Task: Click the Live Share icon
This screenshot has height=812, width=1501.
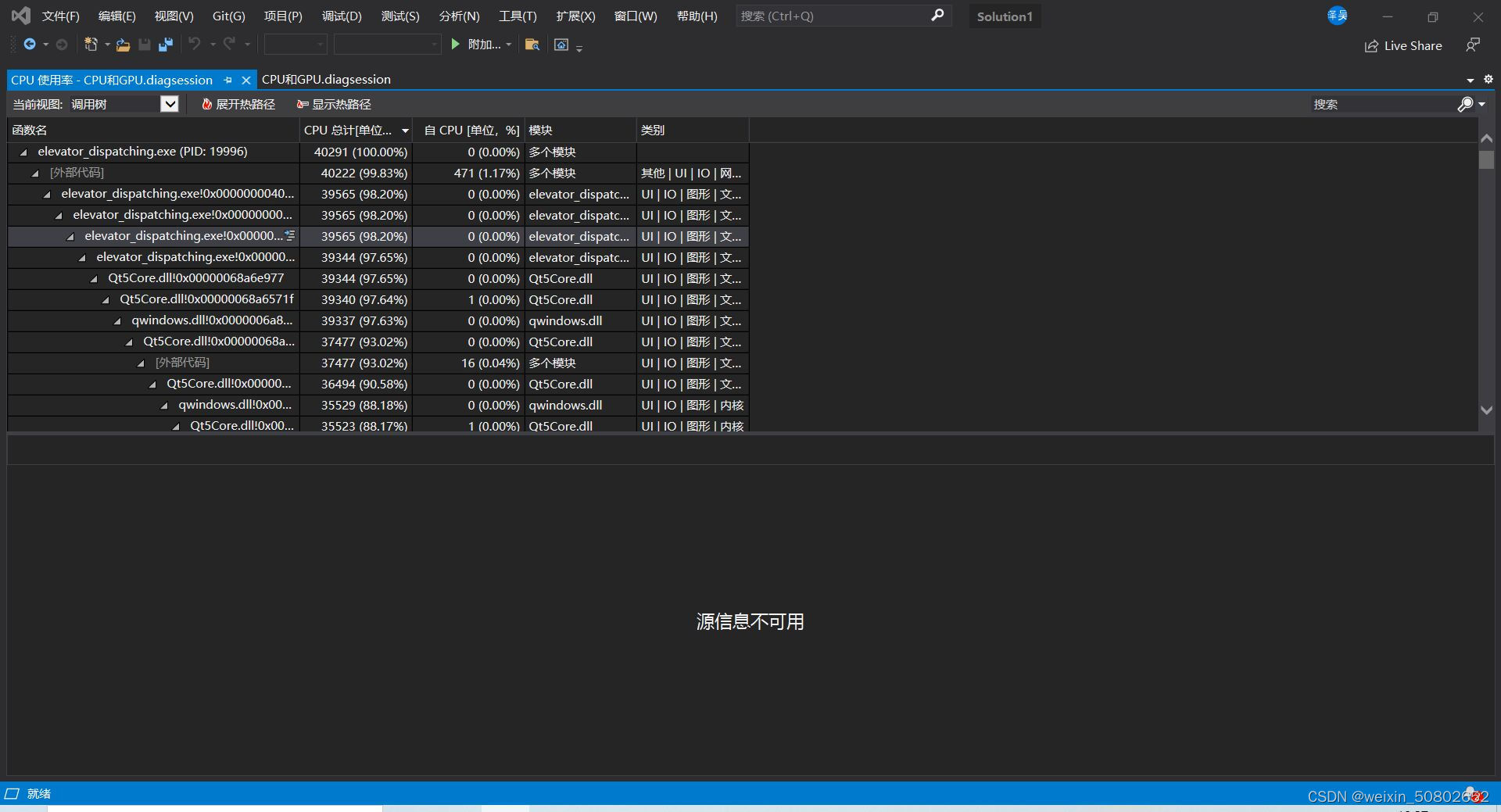Action: click(x=1371, y=46)
